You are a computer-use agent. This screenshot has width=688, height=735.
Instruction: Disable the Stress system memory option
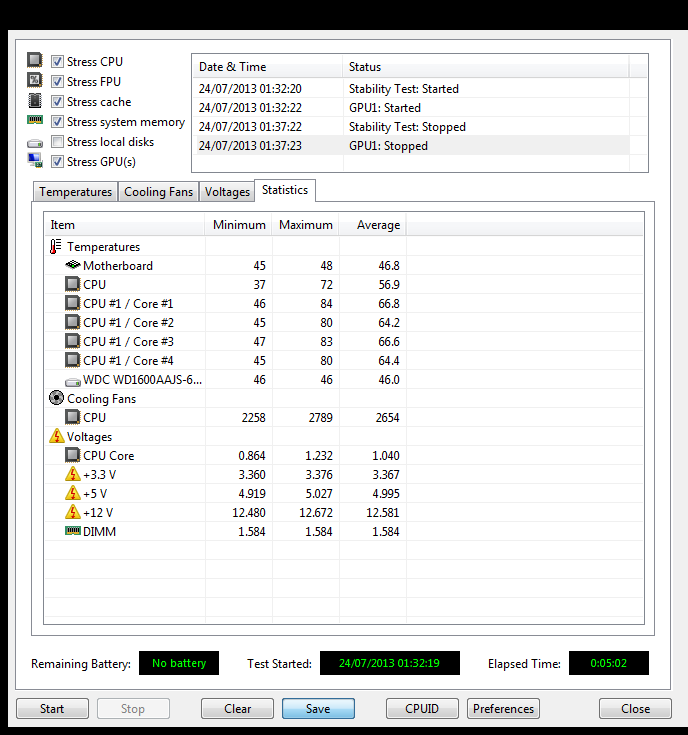pyautogui.click(x=58, y=122)
